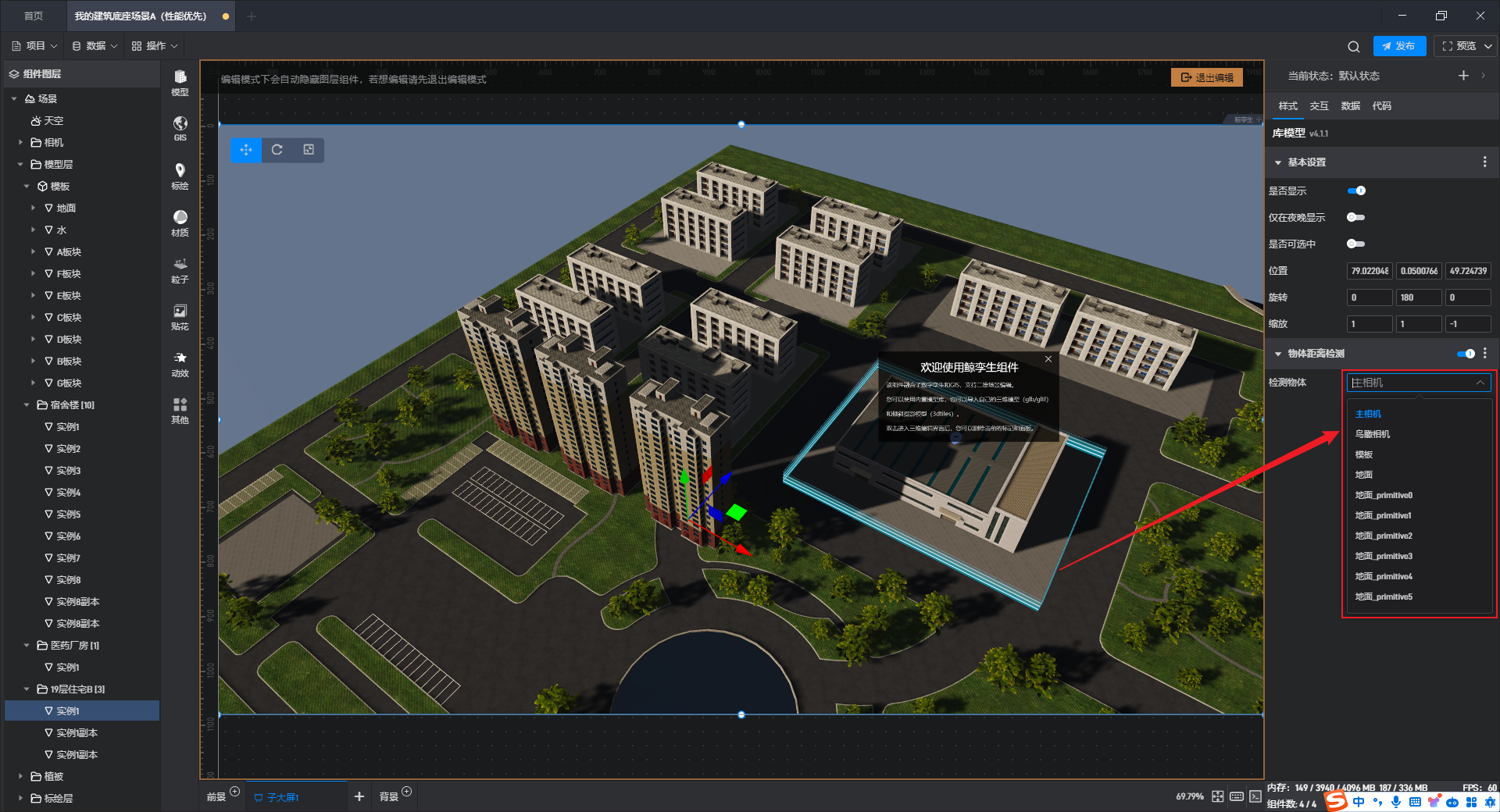Open the 数据 menu in top bar
This screenshot has width=1500, height=812.
95,46
